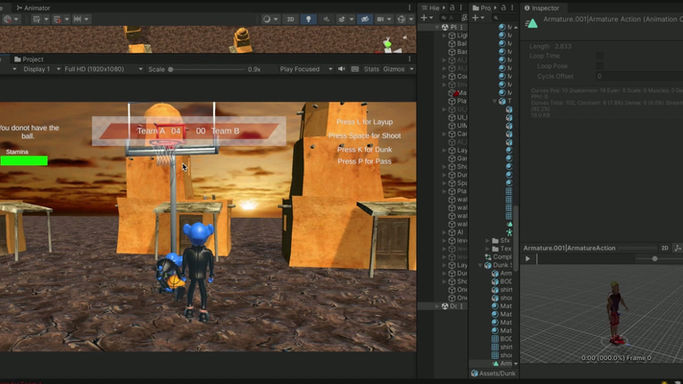Open Scene gizmos globe icon
The image size is (683, 384).
pyautogui.click(x=402, y=19)
